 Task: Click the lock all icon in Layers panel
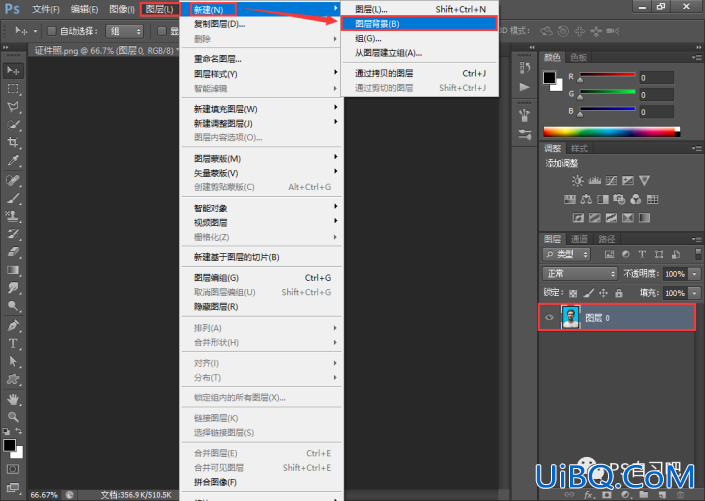click(x=619, y=293)
